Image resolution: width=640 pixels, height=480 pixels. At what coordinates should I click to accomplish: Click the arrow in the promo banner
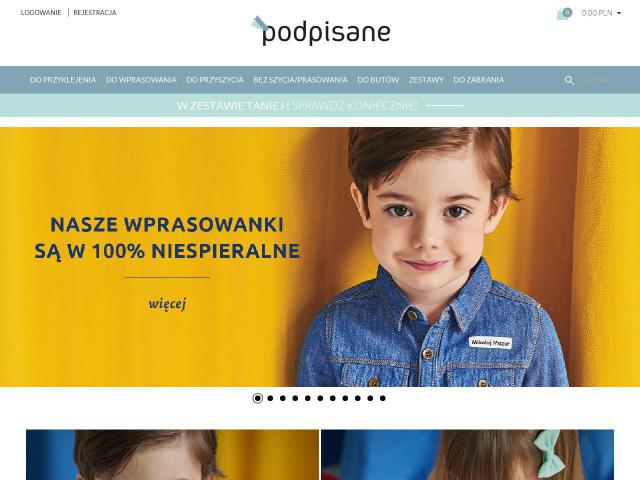point(445,106)
